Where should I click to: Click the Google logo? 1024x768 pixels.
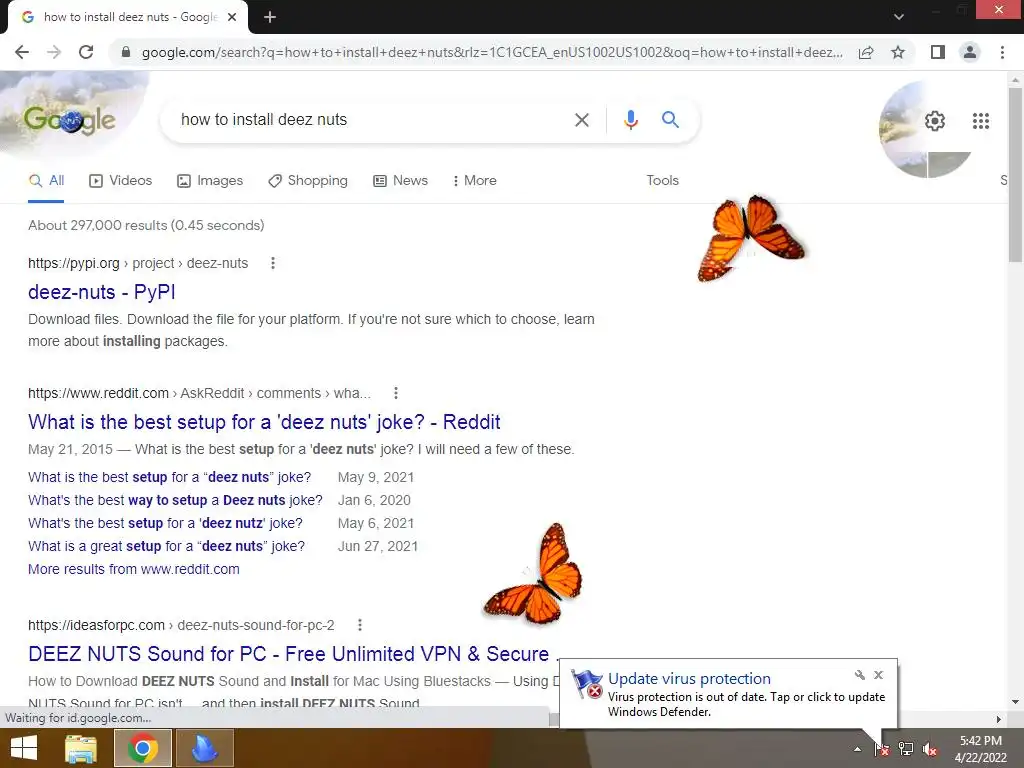click(70, 120)
